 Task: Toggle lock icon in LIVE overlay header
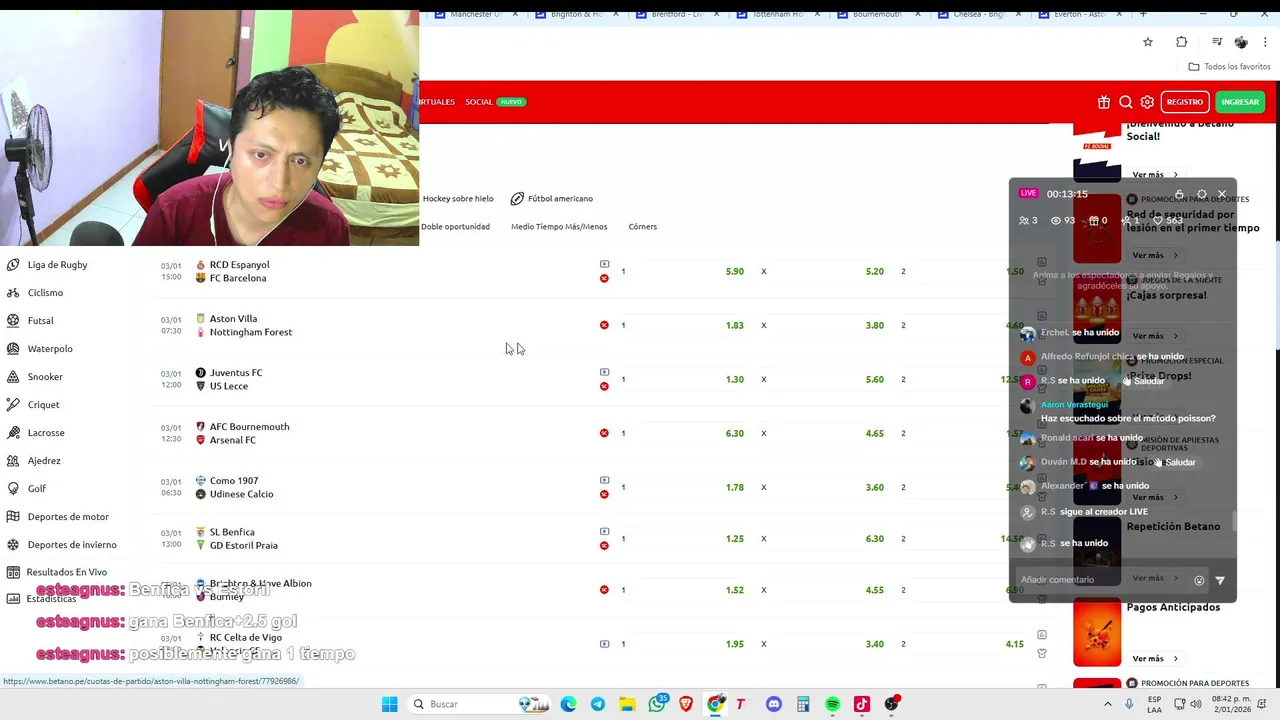[1179, 194]
